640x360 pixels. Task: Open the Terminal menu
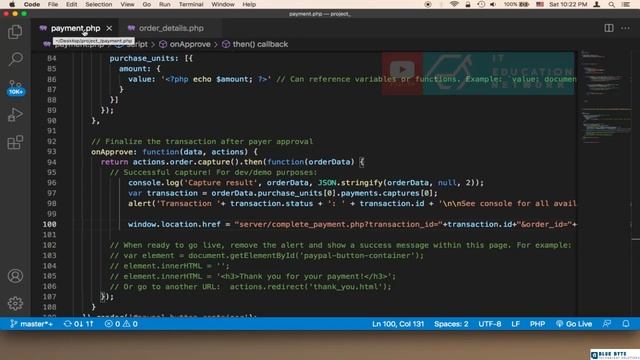click(x=191, y=4)
